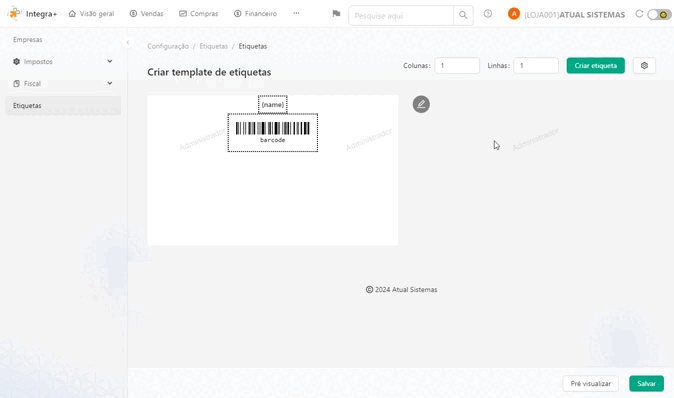
Task: Open label settings gear button
Action: [644, 66]
